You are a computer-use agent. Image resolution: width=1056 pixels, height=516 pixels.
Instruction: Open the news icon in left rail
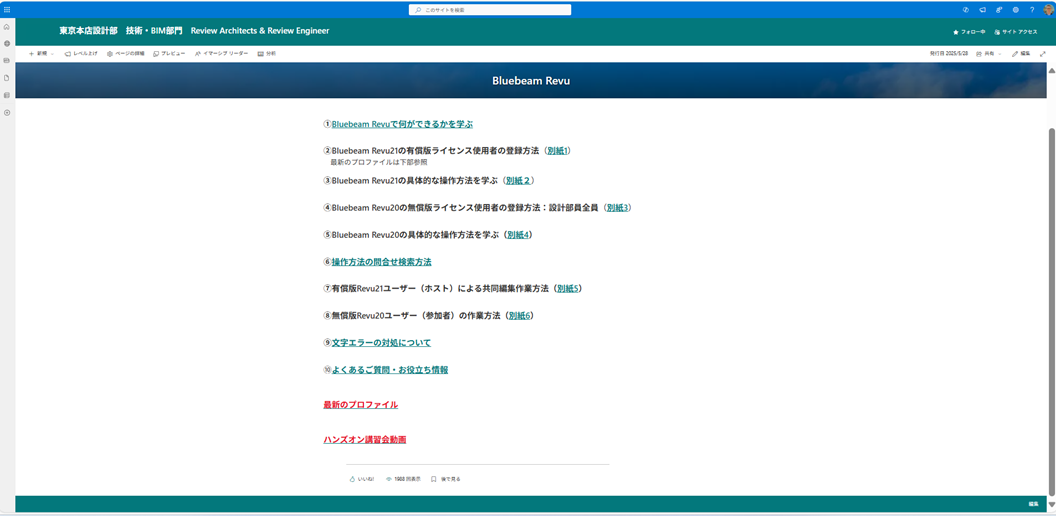tap(7, 60)
